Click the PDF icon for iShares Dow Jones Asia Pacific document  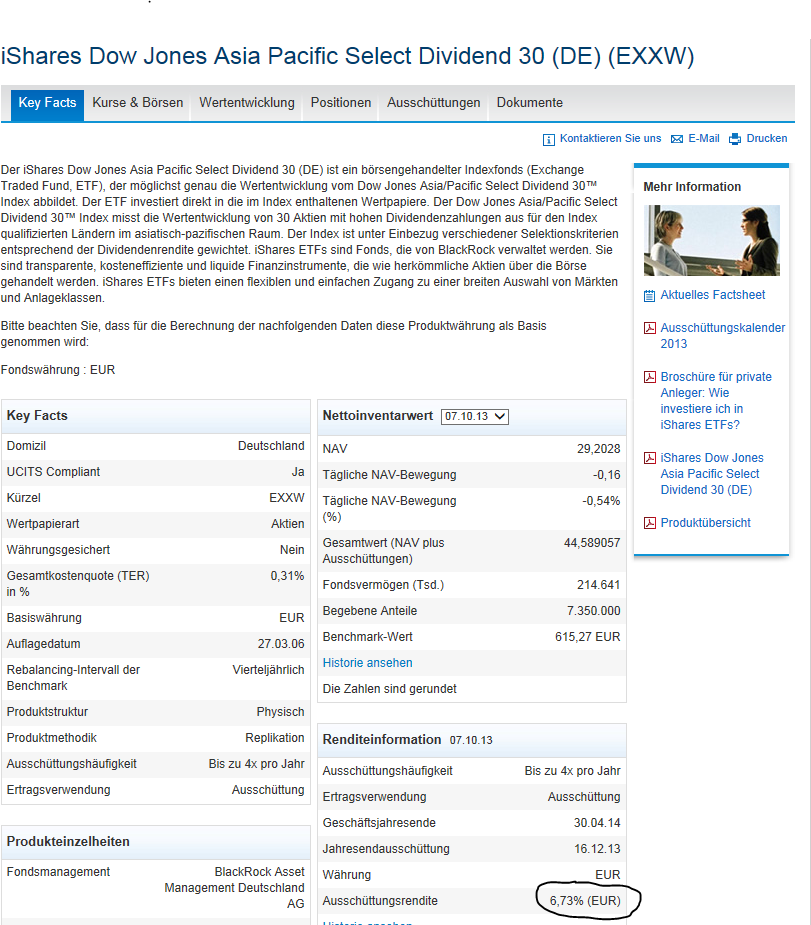click(649, 458)
